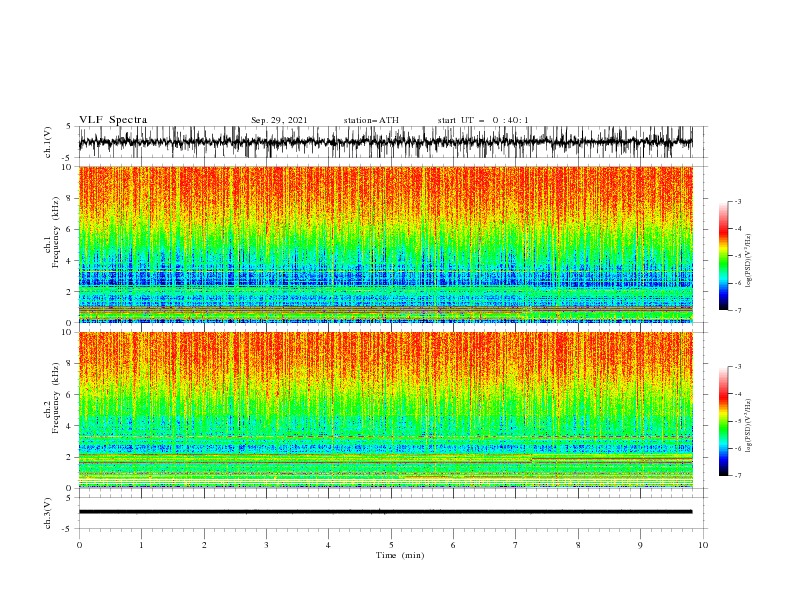Click the 'Time (min)' axis label

pyautogui.click(x=400, y=555)
